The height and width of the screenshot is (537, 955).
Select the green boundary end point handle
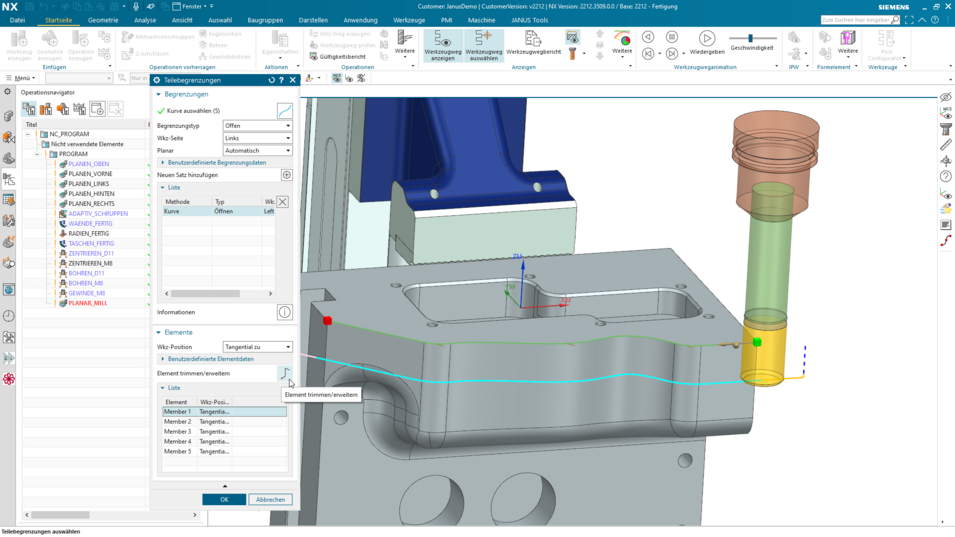757,343
